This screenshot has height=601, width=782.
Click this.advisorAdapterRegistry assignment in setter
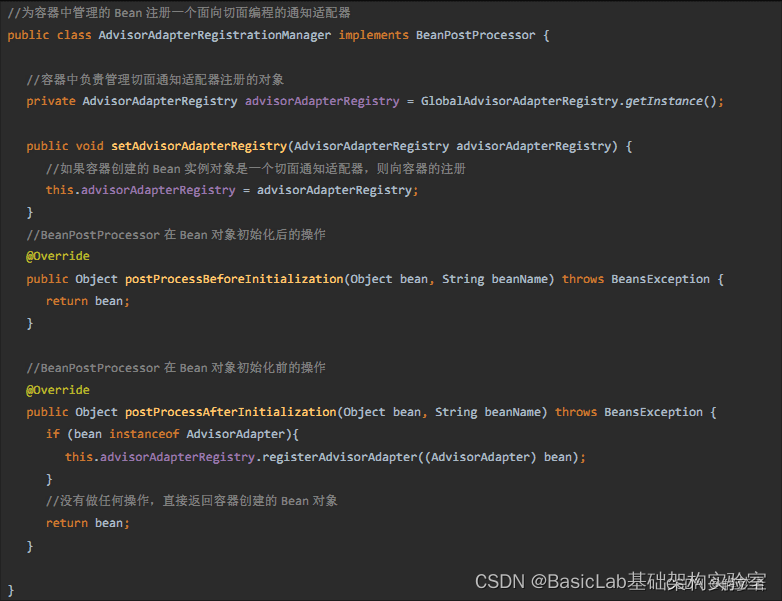140,191
